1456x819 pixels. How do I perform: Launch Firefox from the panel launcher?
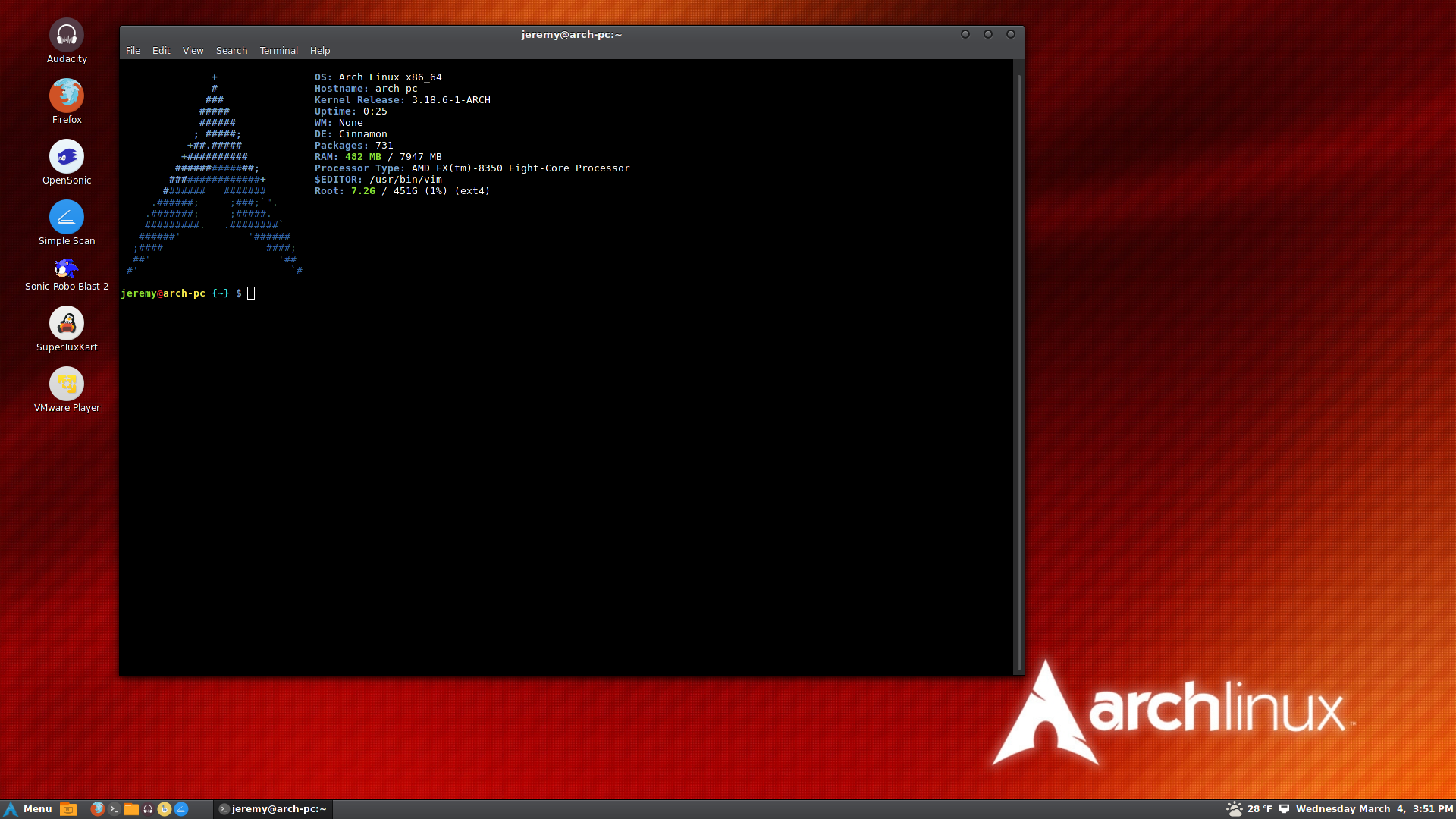point(97,809)
